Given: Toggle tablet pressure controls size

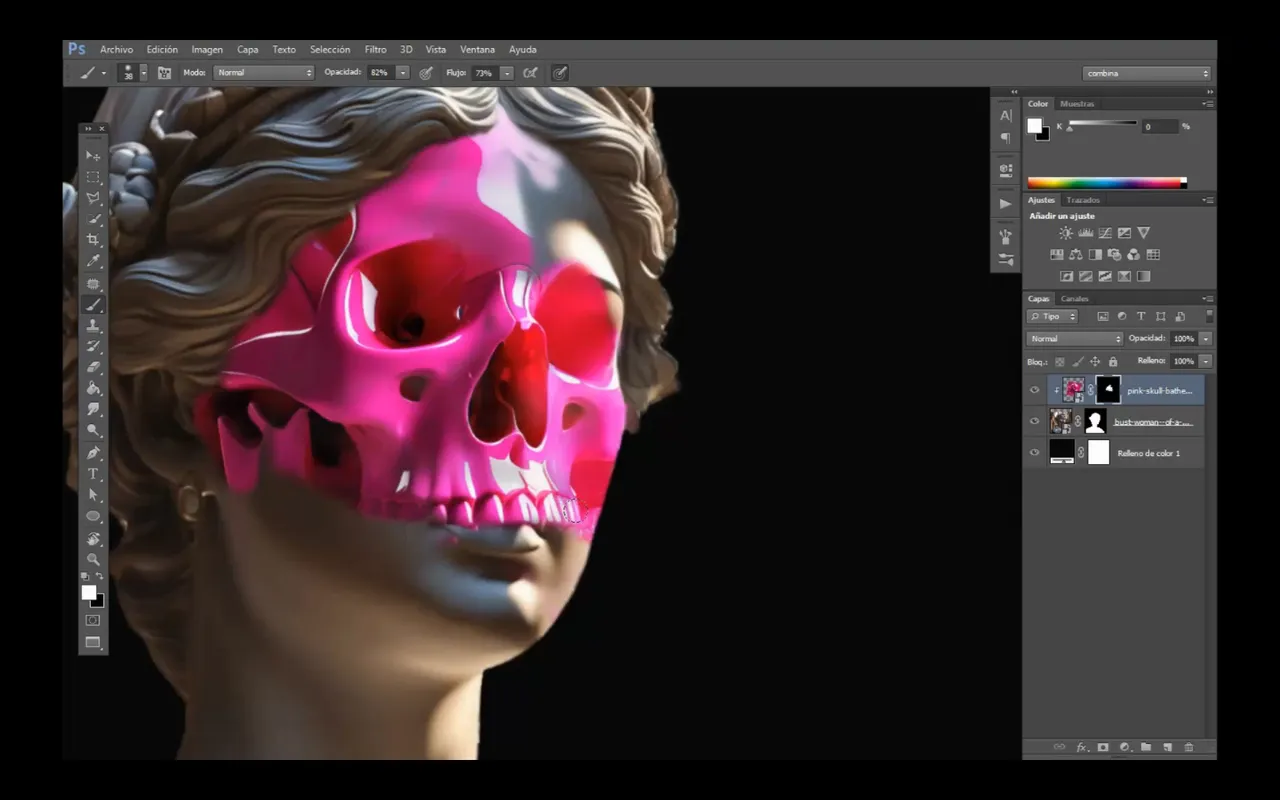Looking at the screenshot, I should tap(560, 73).
